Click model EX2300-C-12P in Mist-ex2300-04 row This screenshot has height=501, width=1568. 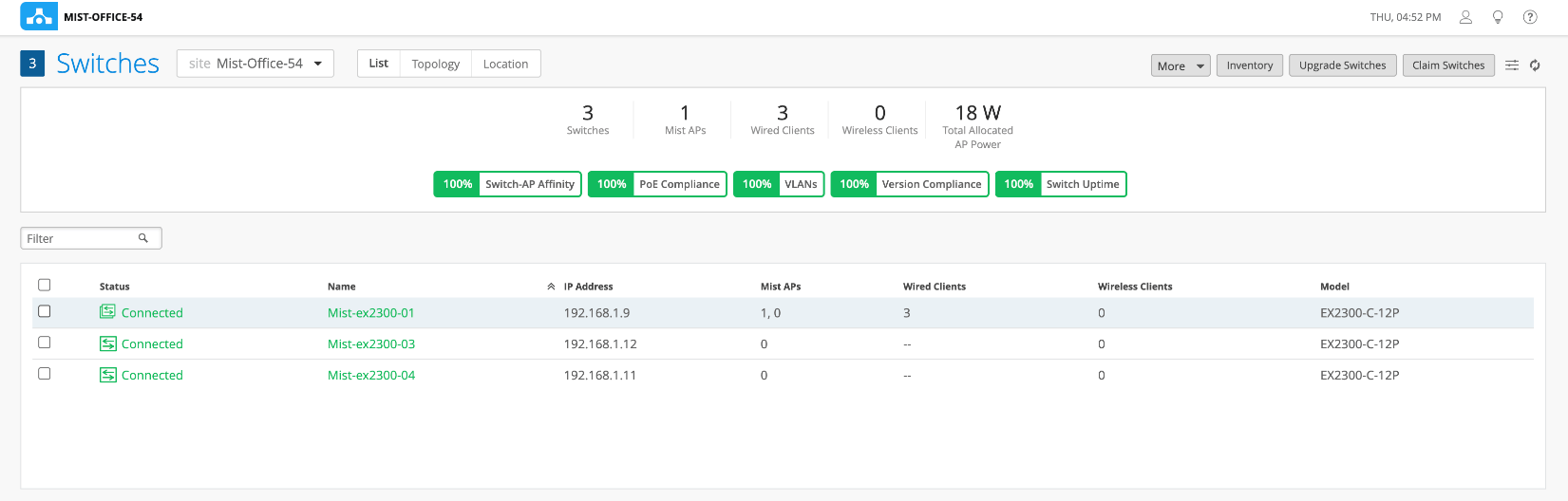(1359, 376)
